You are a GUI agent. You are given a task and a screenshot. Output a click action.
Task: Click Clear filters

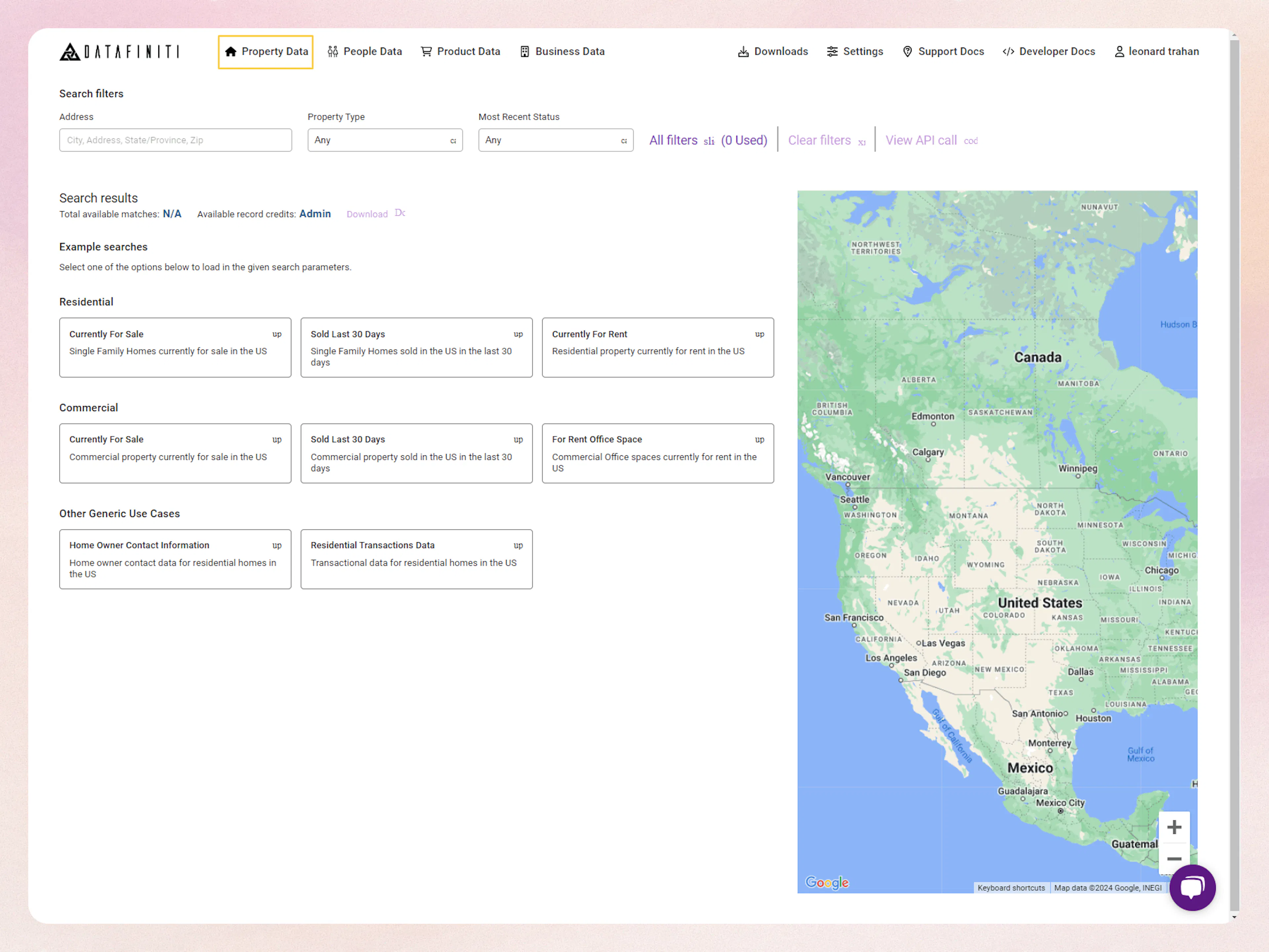pyautogui.click(x=820, y=140)
